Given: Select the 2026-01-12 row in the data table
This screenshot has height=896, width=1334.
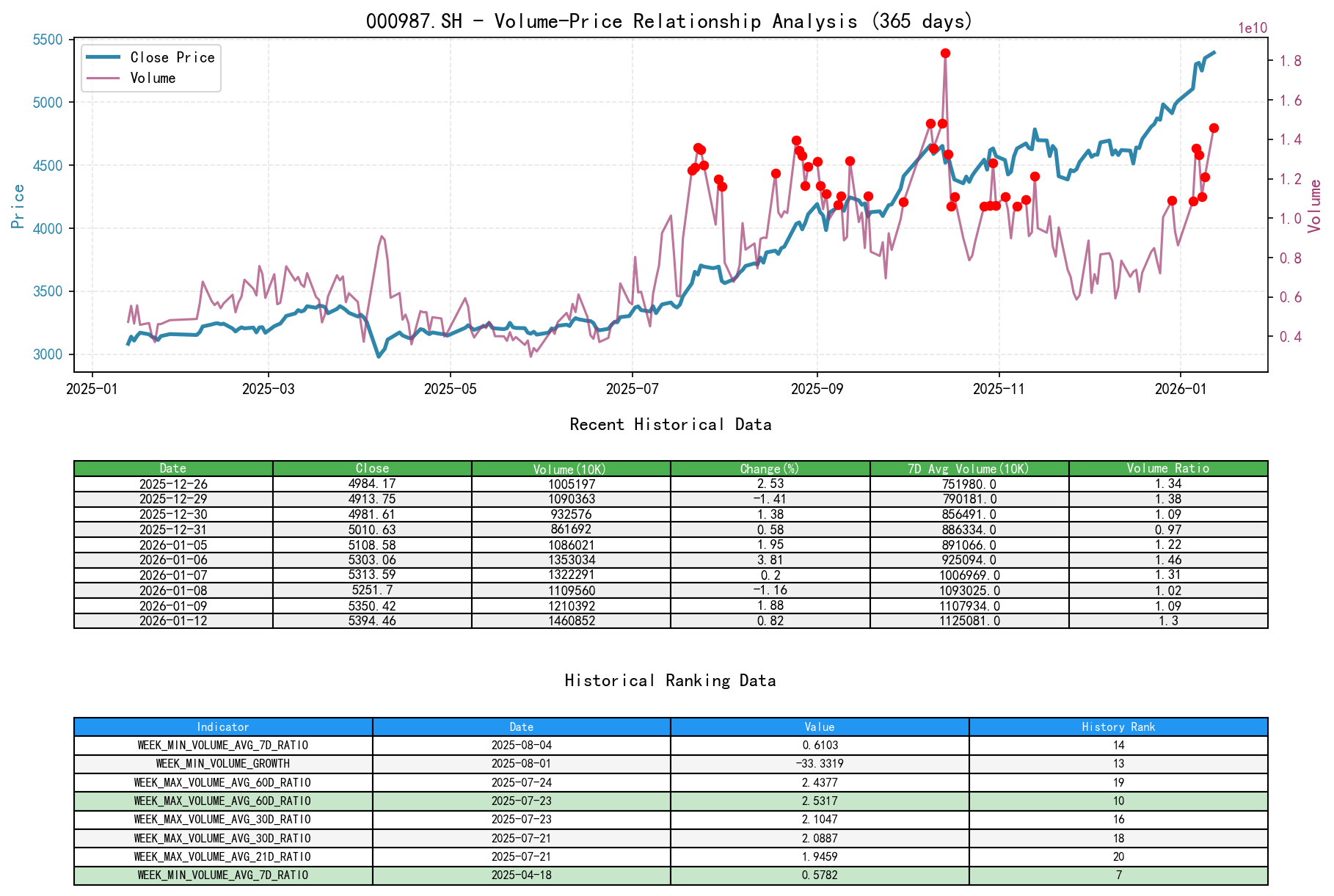Looking at the screenshot, I should (173, 621).
